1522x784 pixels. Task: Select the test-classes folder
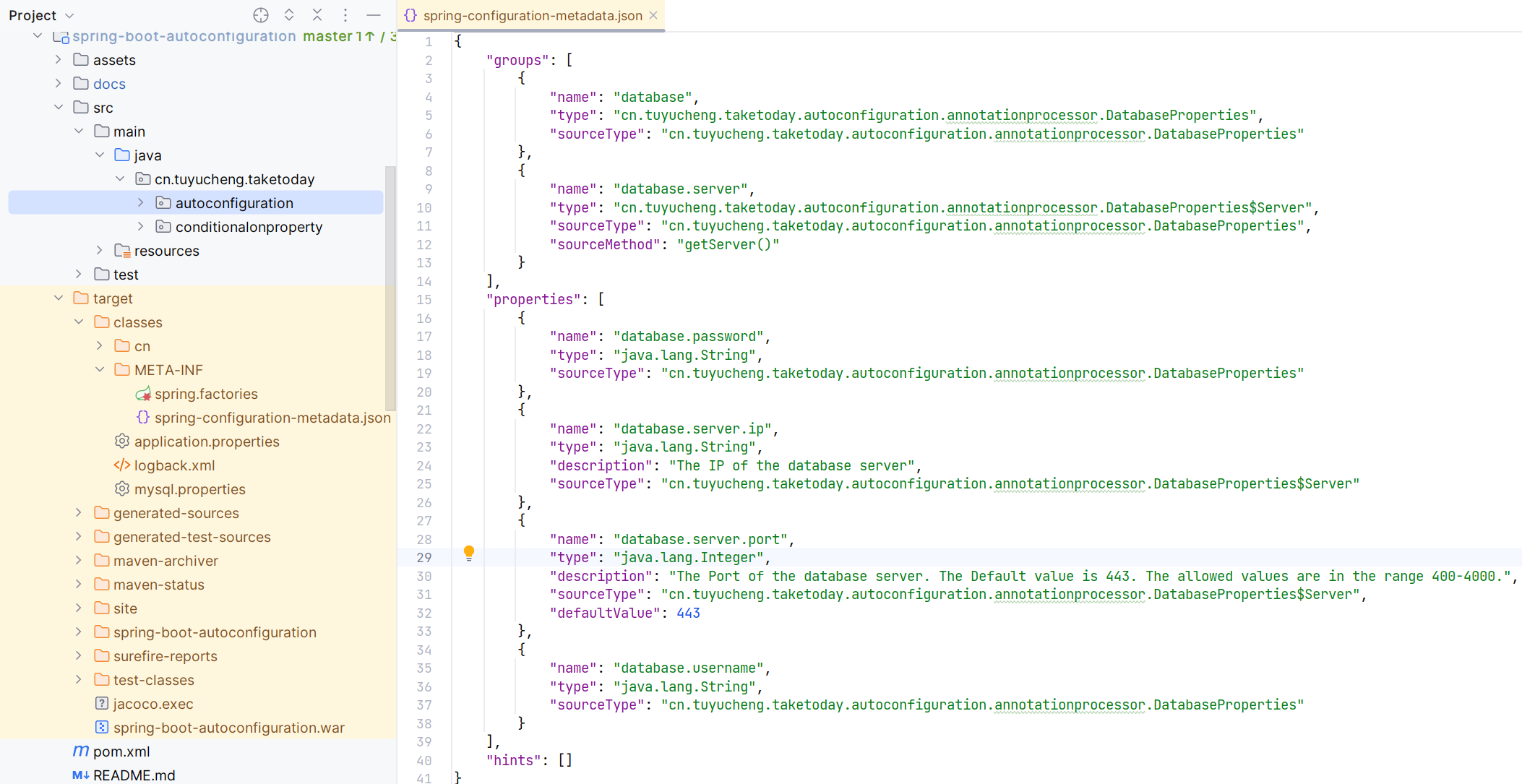153,680
